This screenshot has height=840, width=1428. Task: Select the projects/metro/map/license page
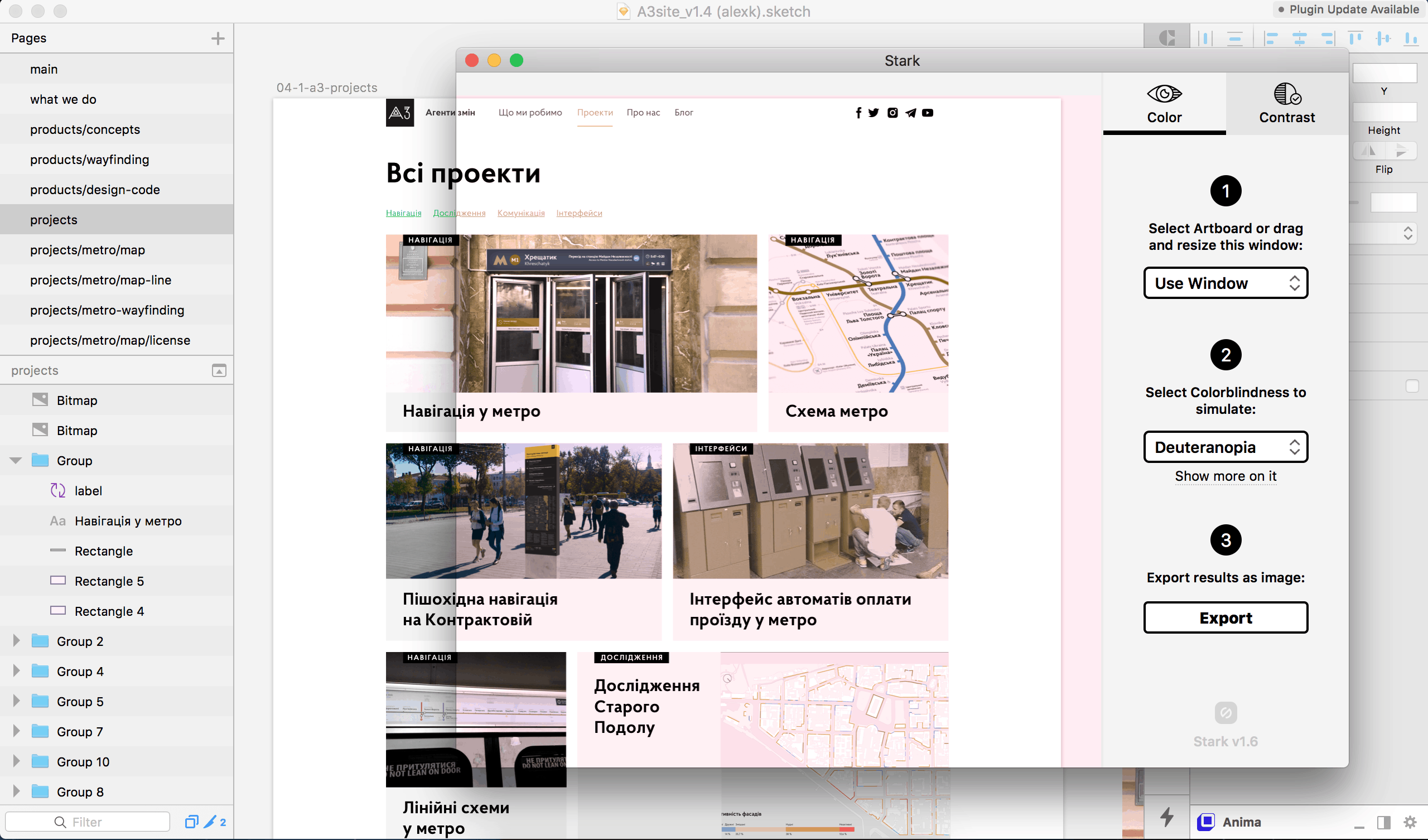(117, 340)
